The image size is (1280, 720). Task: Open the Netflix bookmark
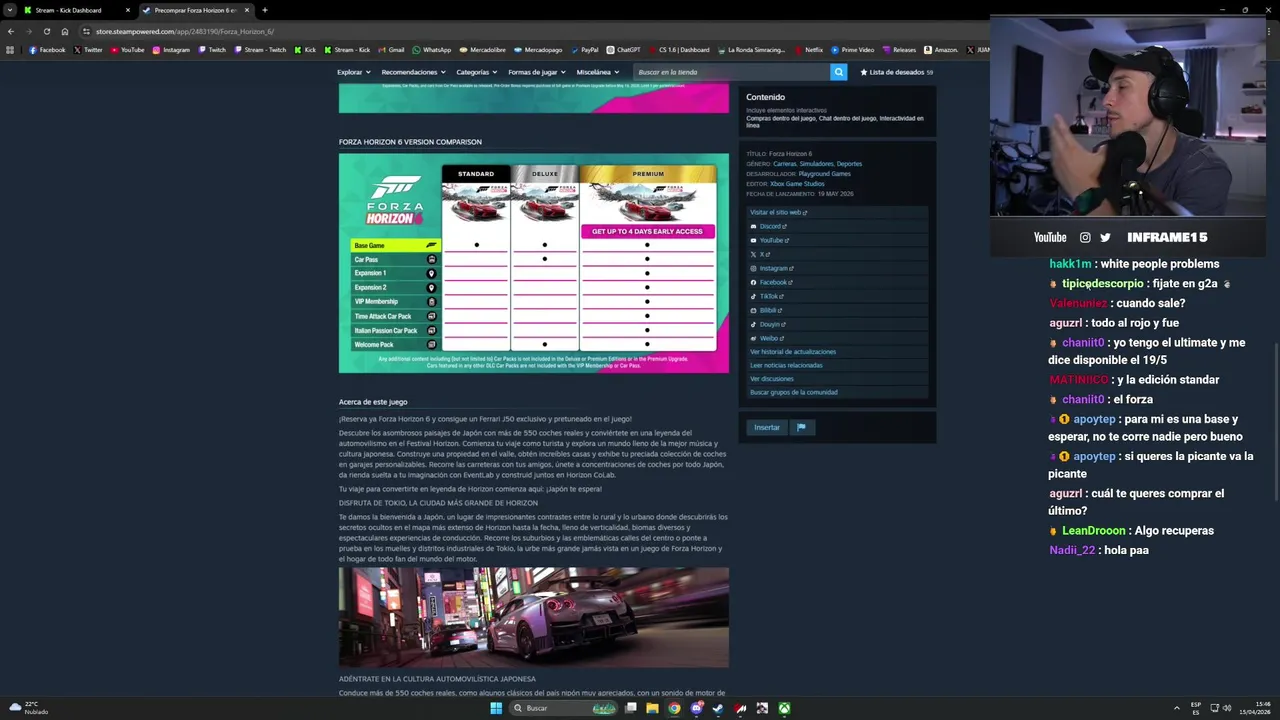[x=808, y=50]
